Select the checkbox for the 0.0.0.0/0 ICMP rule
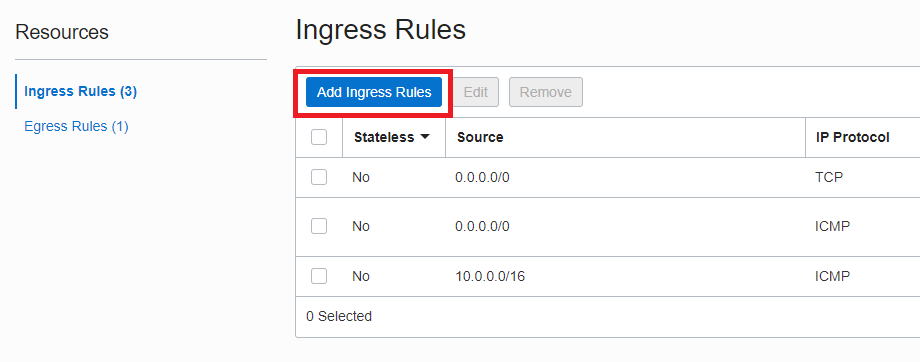Viewport: 920px width, 362px height. [319, 226]
